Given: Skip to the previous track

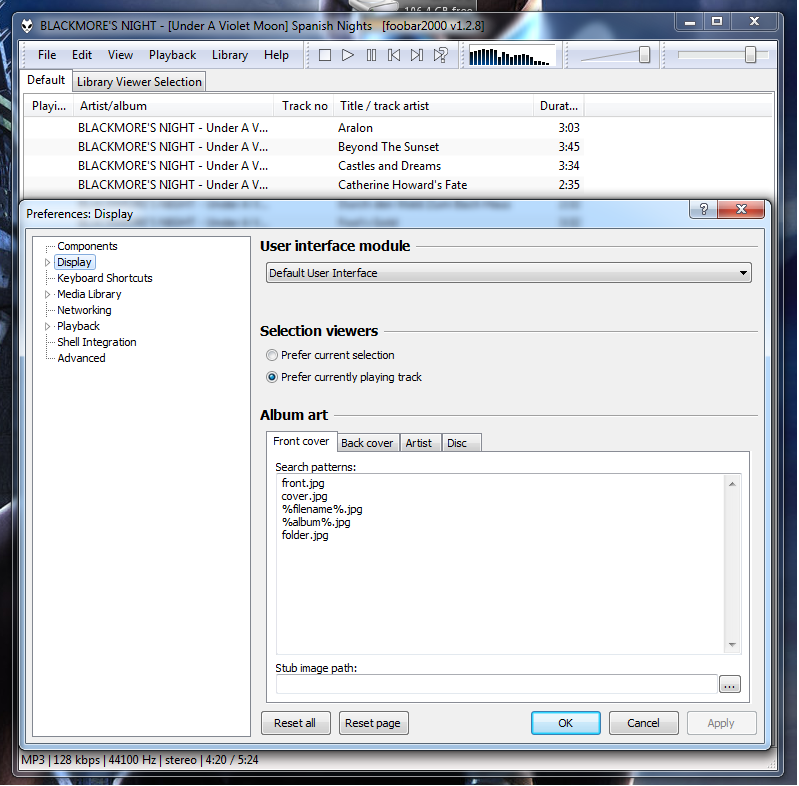Looking at the screenshot, I should (x=394, y=55).
